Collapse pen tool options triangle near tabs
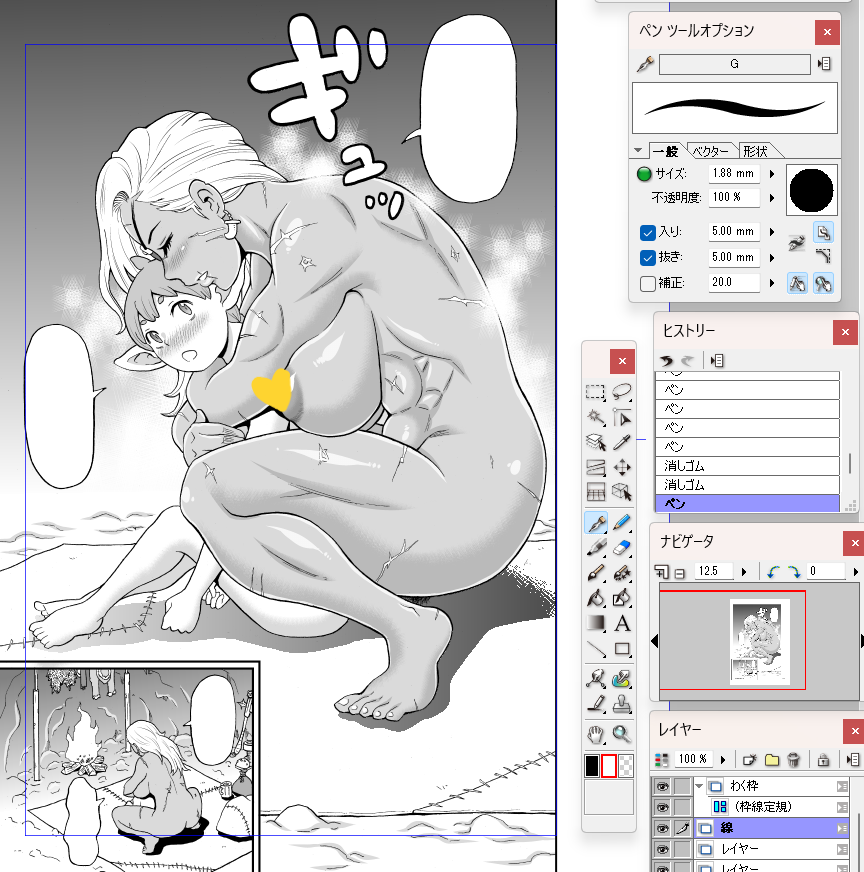 coord(638,150)
